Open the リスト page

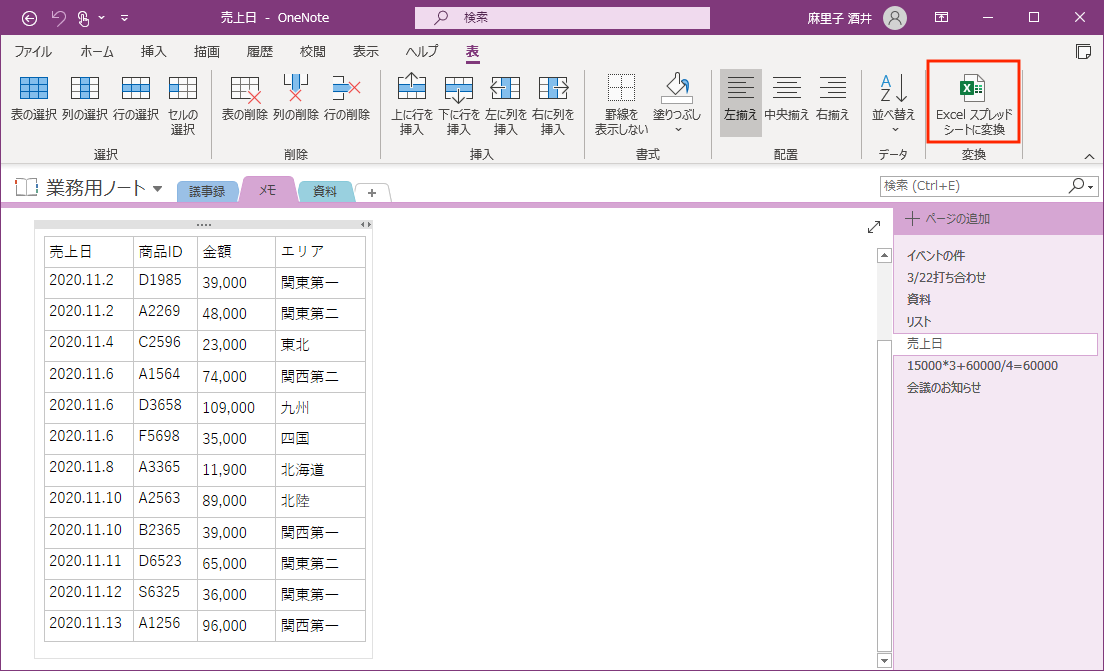[918, 322]
